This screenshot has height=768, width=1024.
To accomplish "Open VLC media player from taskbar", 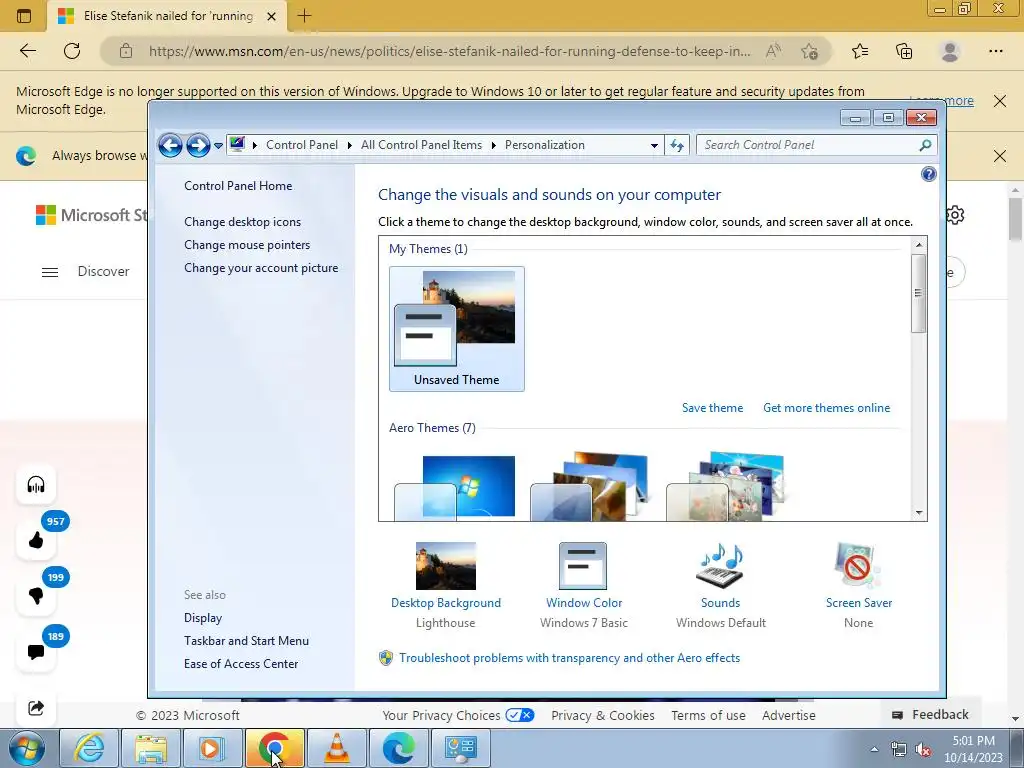I will pos(337,748).
